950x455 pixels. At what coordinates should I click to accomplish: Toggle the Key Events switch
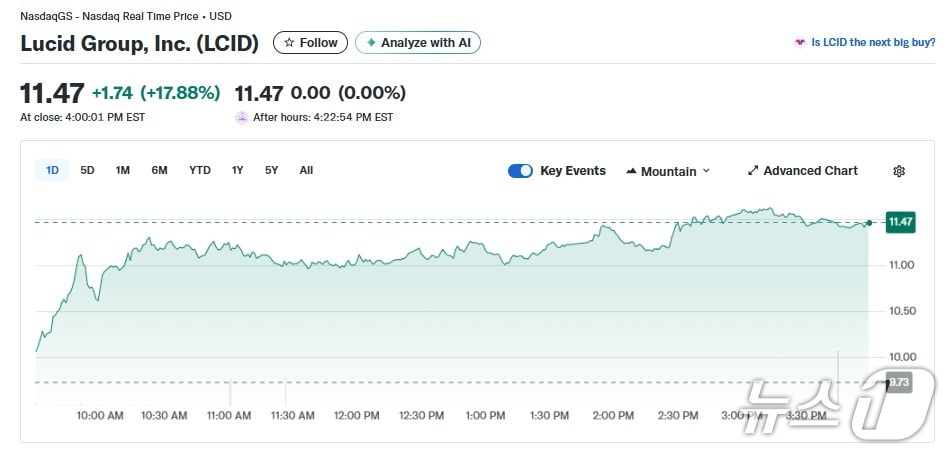tap(520, 171)
